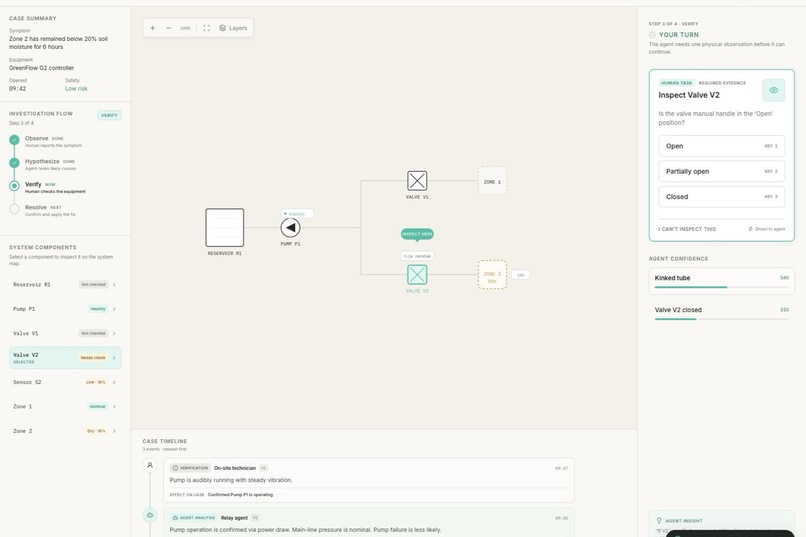Screen dimensions: 806x537
Task: Answer Open for valve handle
Action: pyautogui.click(x=722, y=146)
